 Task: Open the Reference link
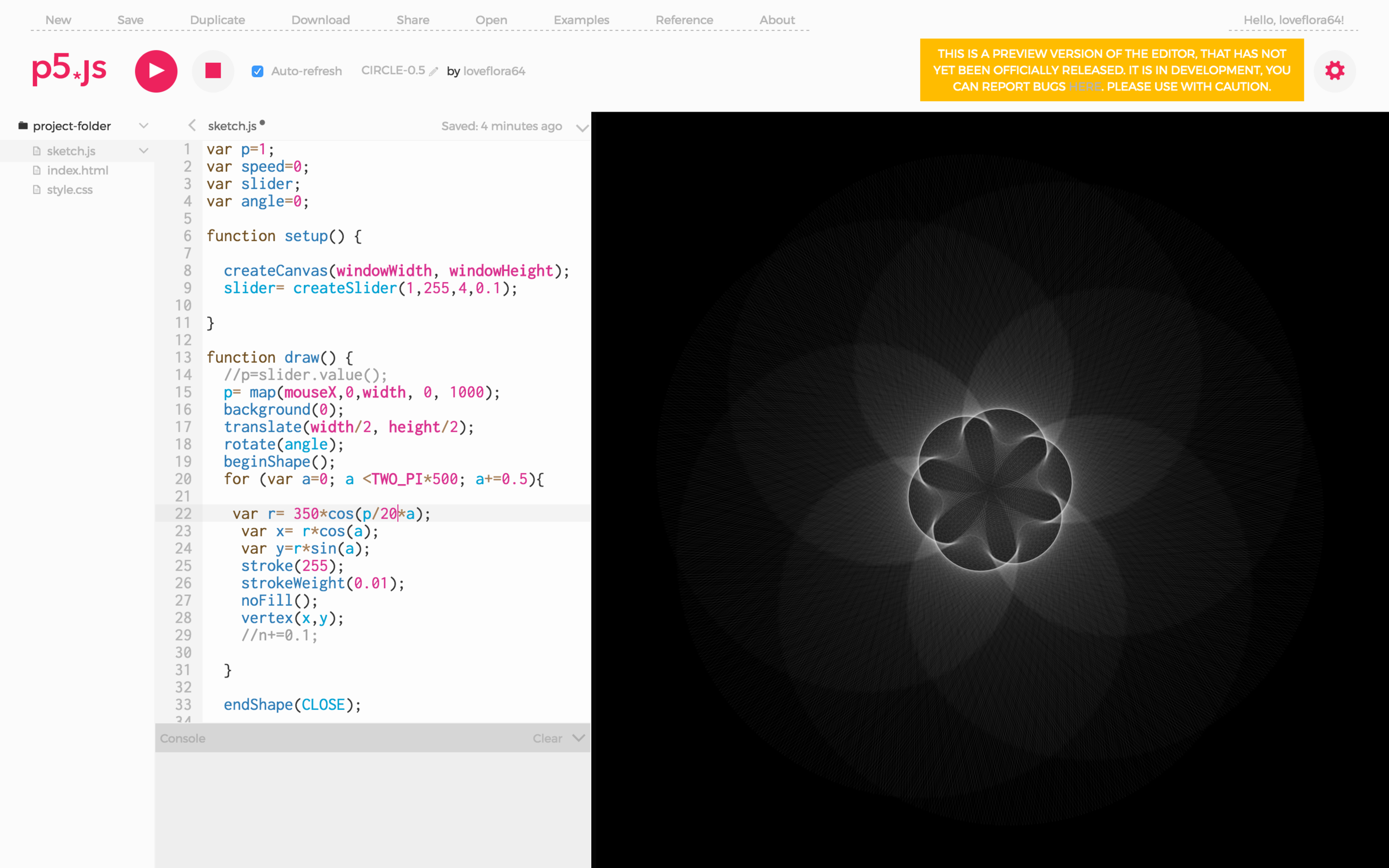click(684, 20)
